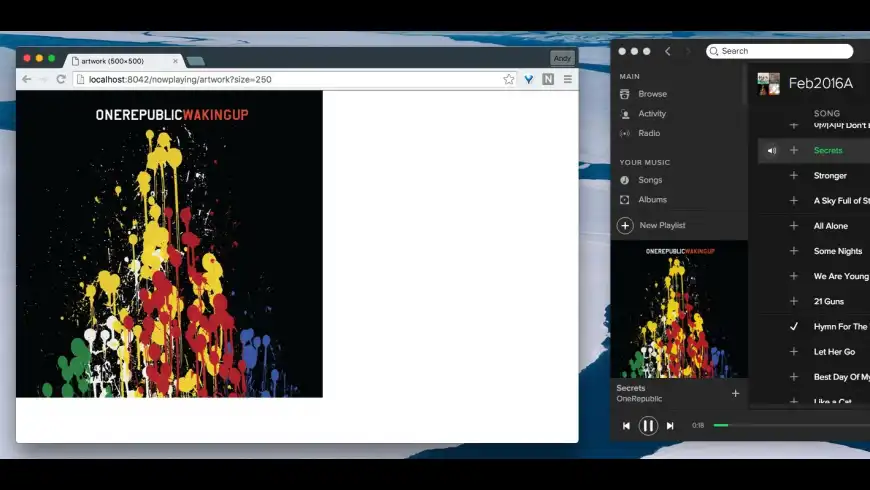
Task: Click the Spotify playback progress bar
Action: tap(792, 426)
